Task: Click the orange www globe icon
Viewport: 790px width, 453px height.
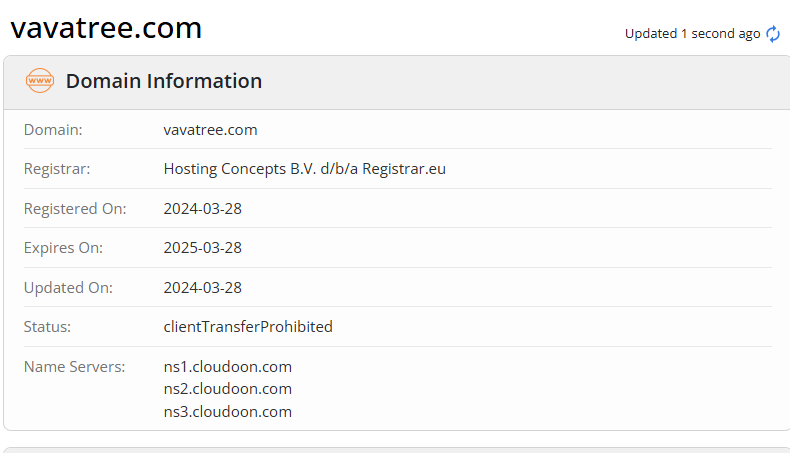Action: coord(40,81)
